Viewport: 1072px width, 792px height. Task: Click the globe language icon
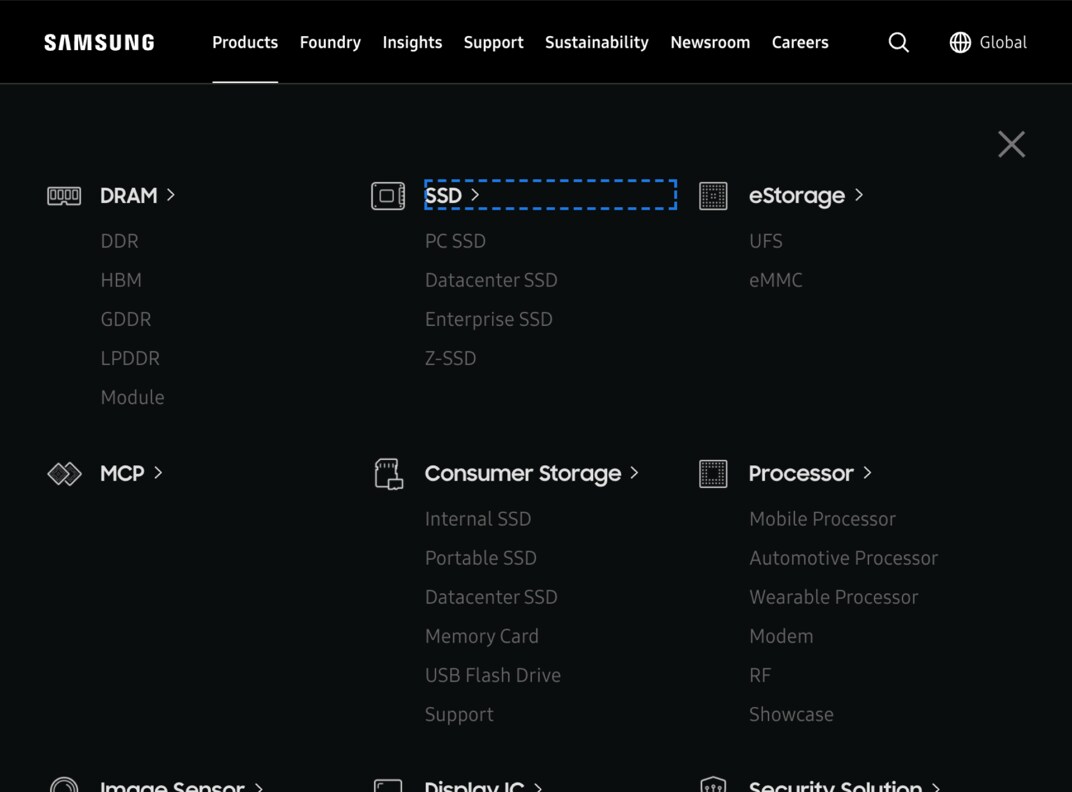coord(960,42)
